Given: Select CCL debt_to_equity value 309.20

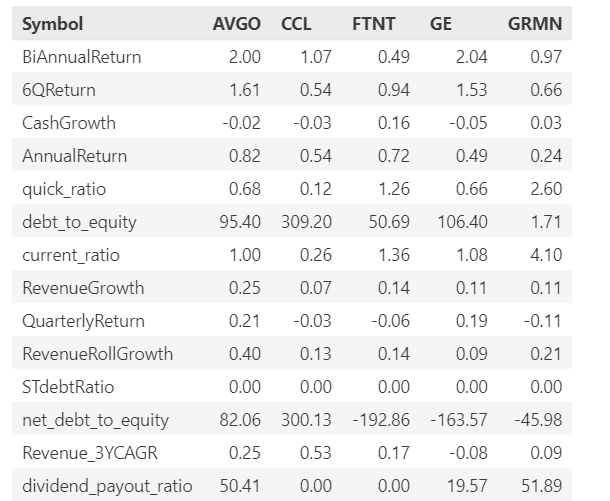Looking at the screenshot, I should pyautogui.click(x=307, y=222).
